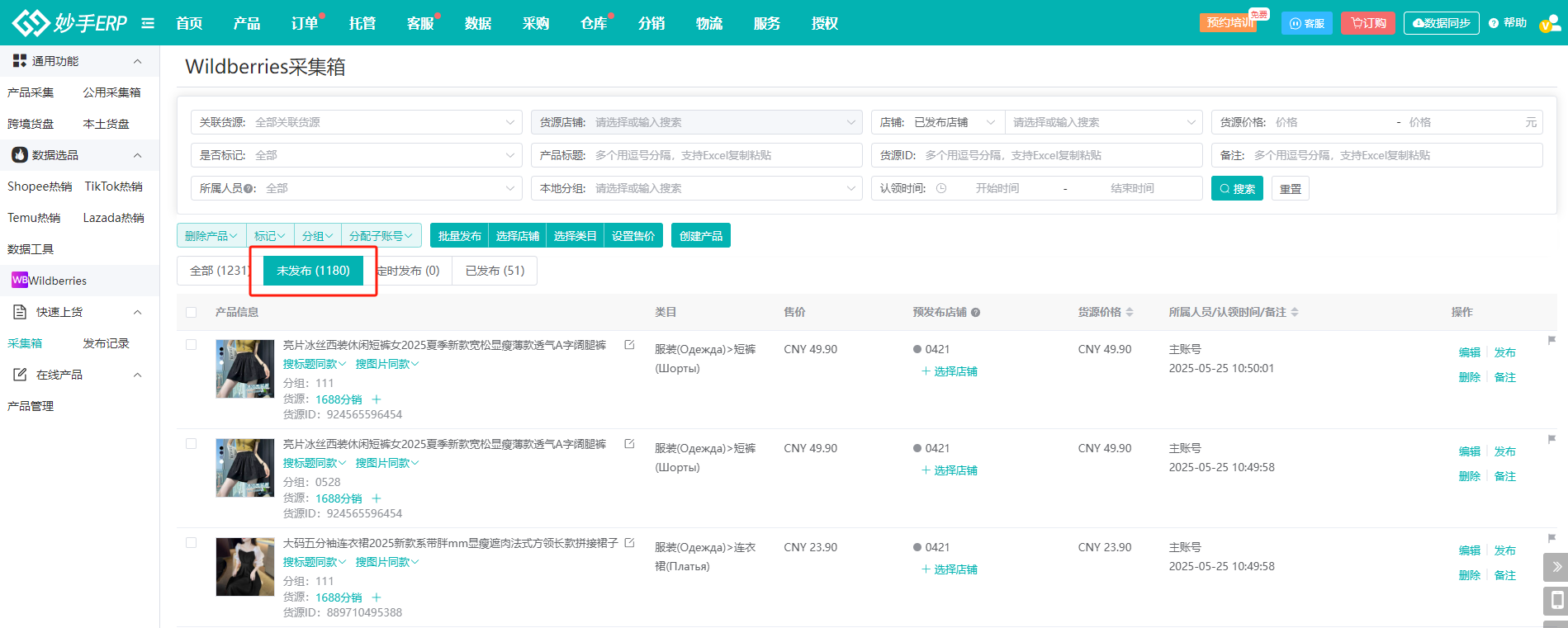
Task: Open the 物流 top menu
Action: click(x=708, y=23)
